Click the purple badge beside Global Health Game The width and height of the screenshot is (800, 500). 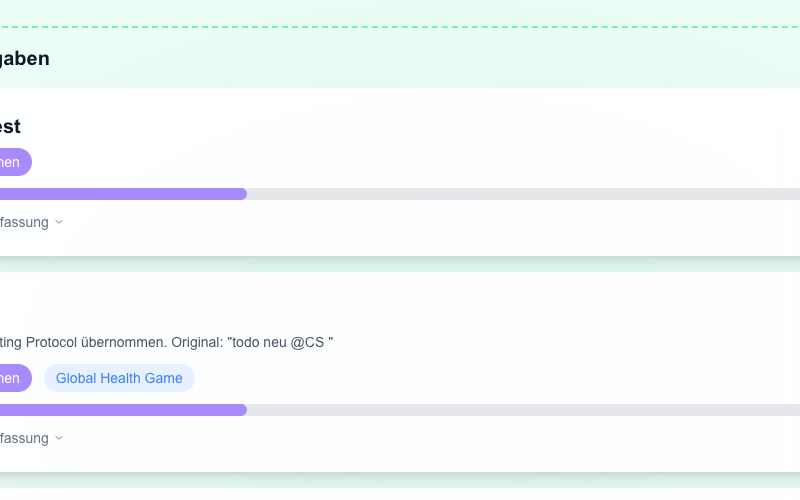[13, 378]
